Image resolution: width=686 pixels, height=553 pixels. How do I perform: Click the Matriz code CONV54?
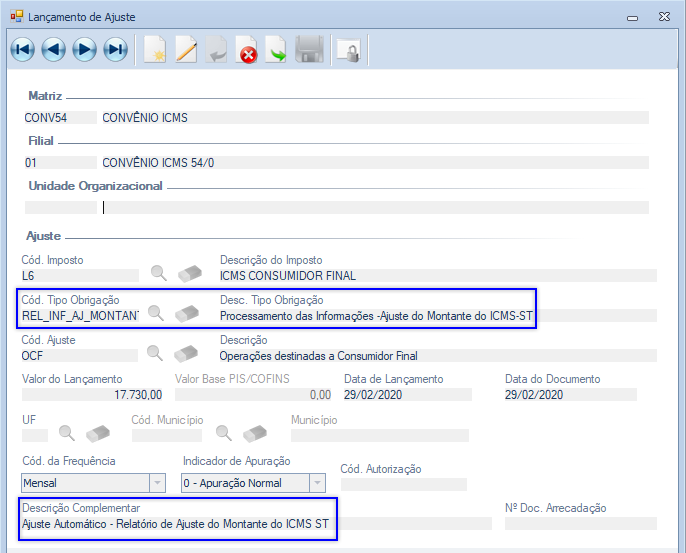[46, 118]
